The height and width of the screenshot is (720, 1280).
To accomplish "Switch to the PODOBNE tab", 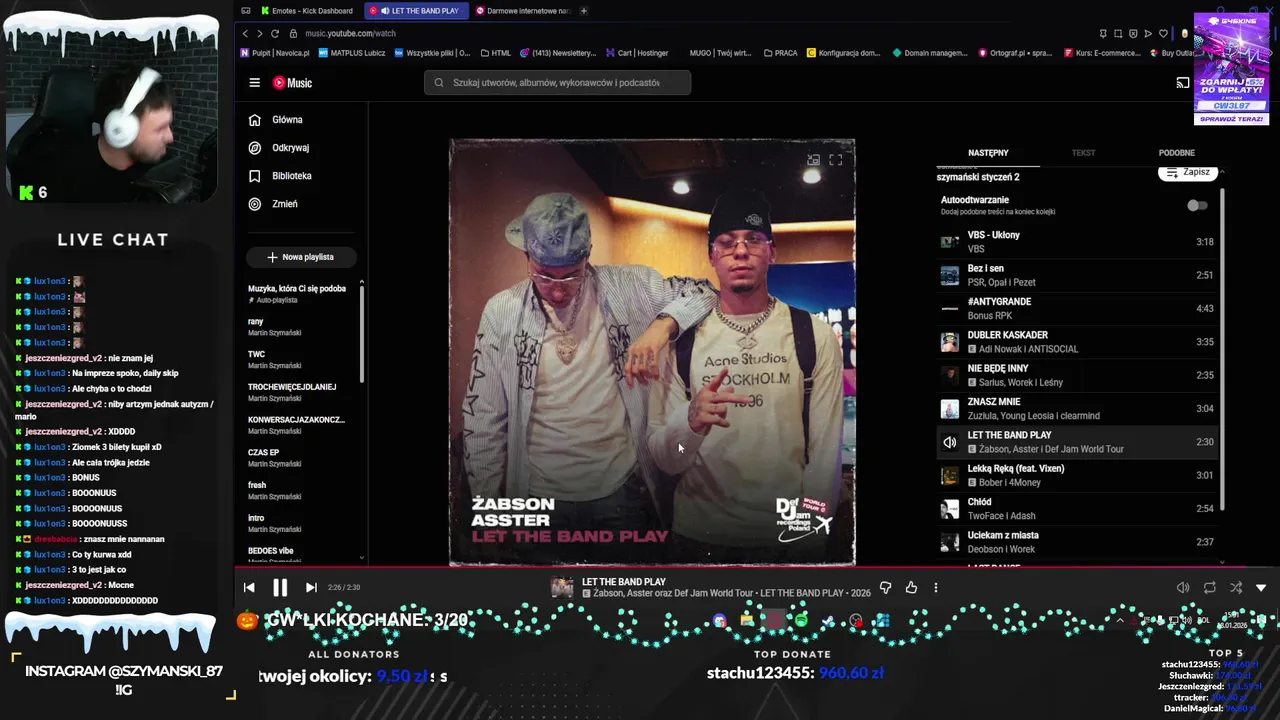I will coord(1176,153).
